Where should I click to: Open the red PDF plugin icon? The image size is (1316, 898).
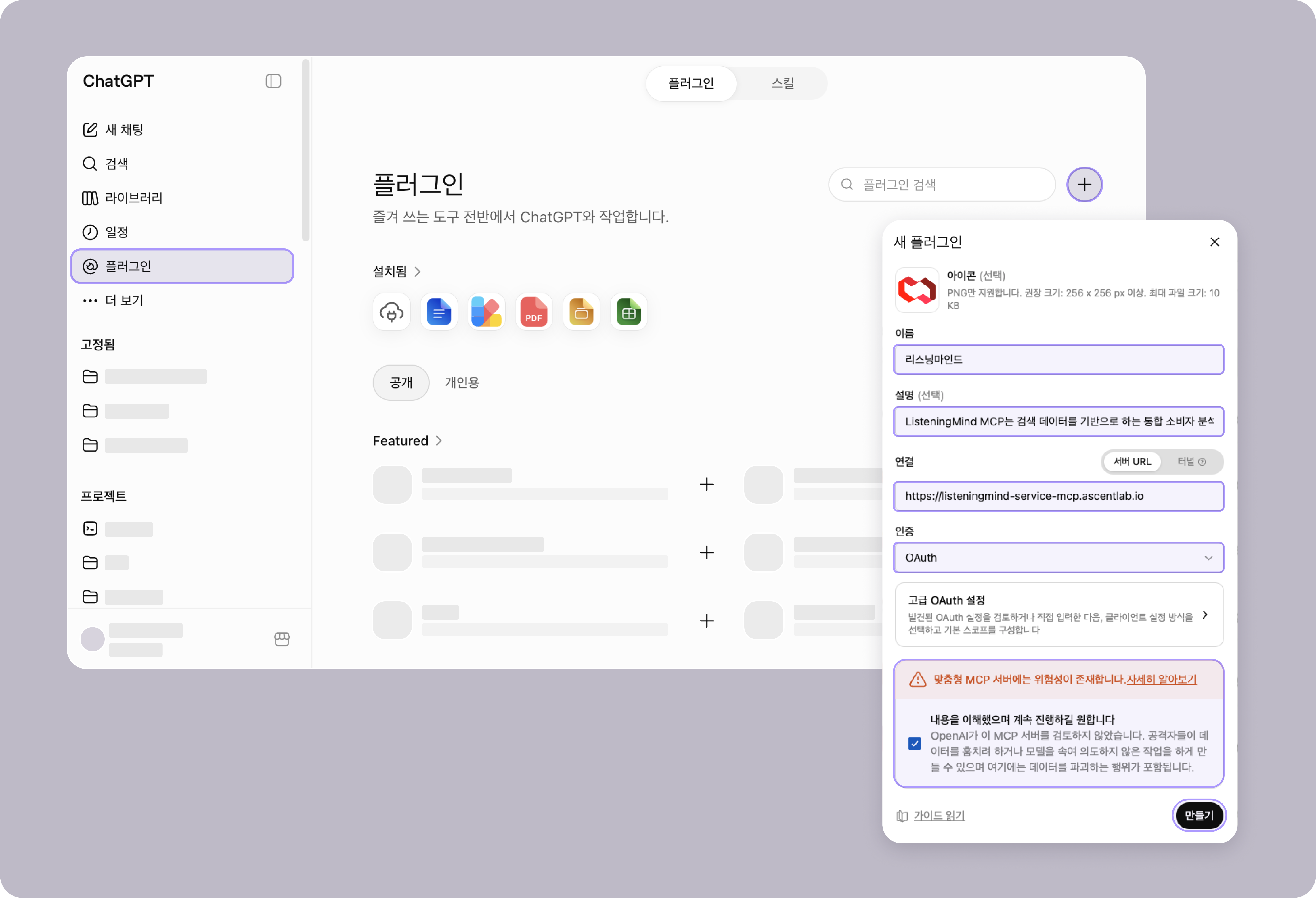[533, 312]
